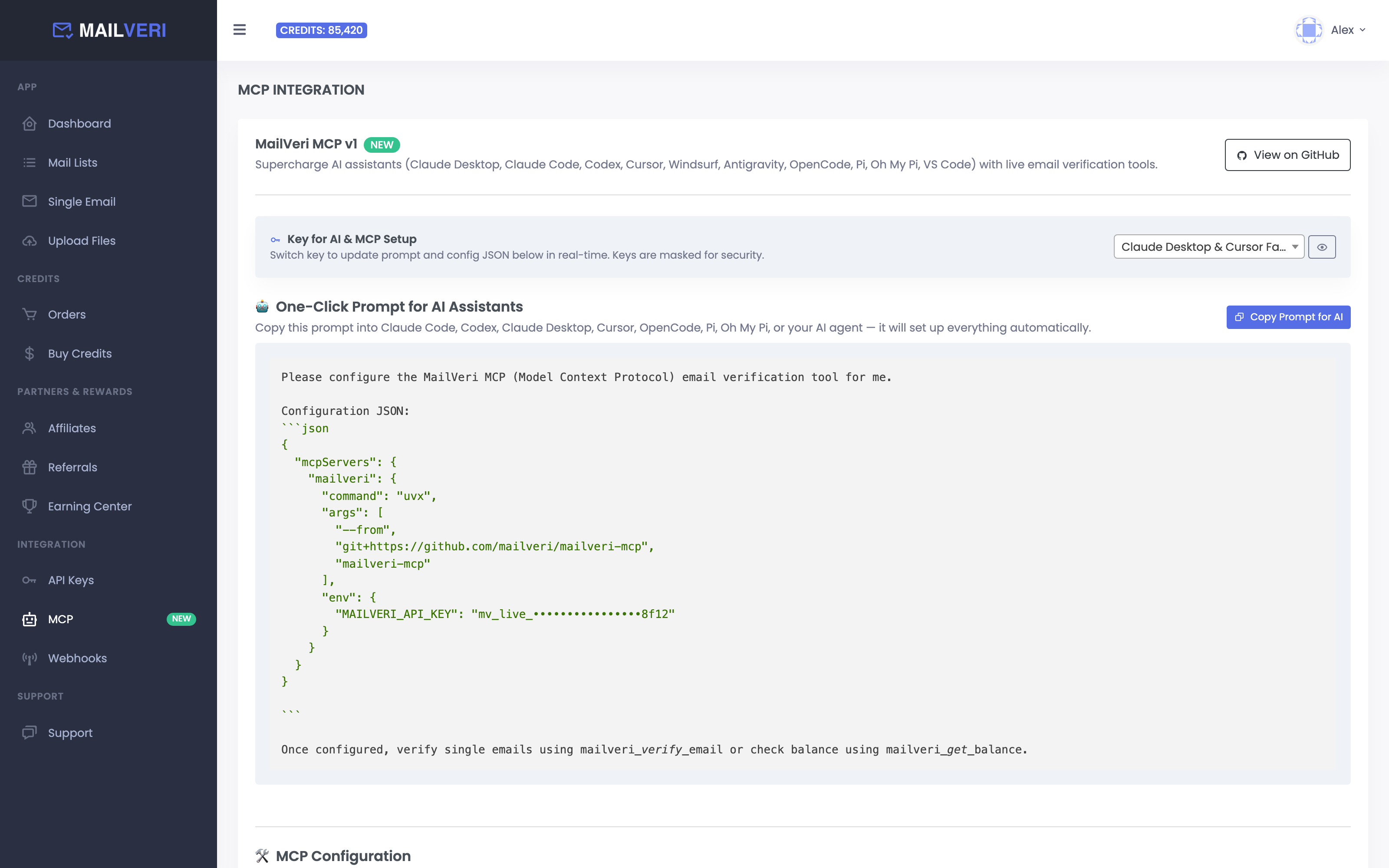1389x868 pixels.
Task: Expand the Alex account menu chevron
Action: (1363, 30)
